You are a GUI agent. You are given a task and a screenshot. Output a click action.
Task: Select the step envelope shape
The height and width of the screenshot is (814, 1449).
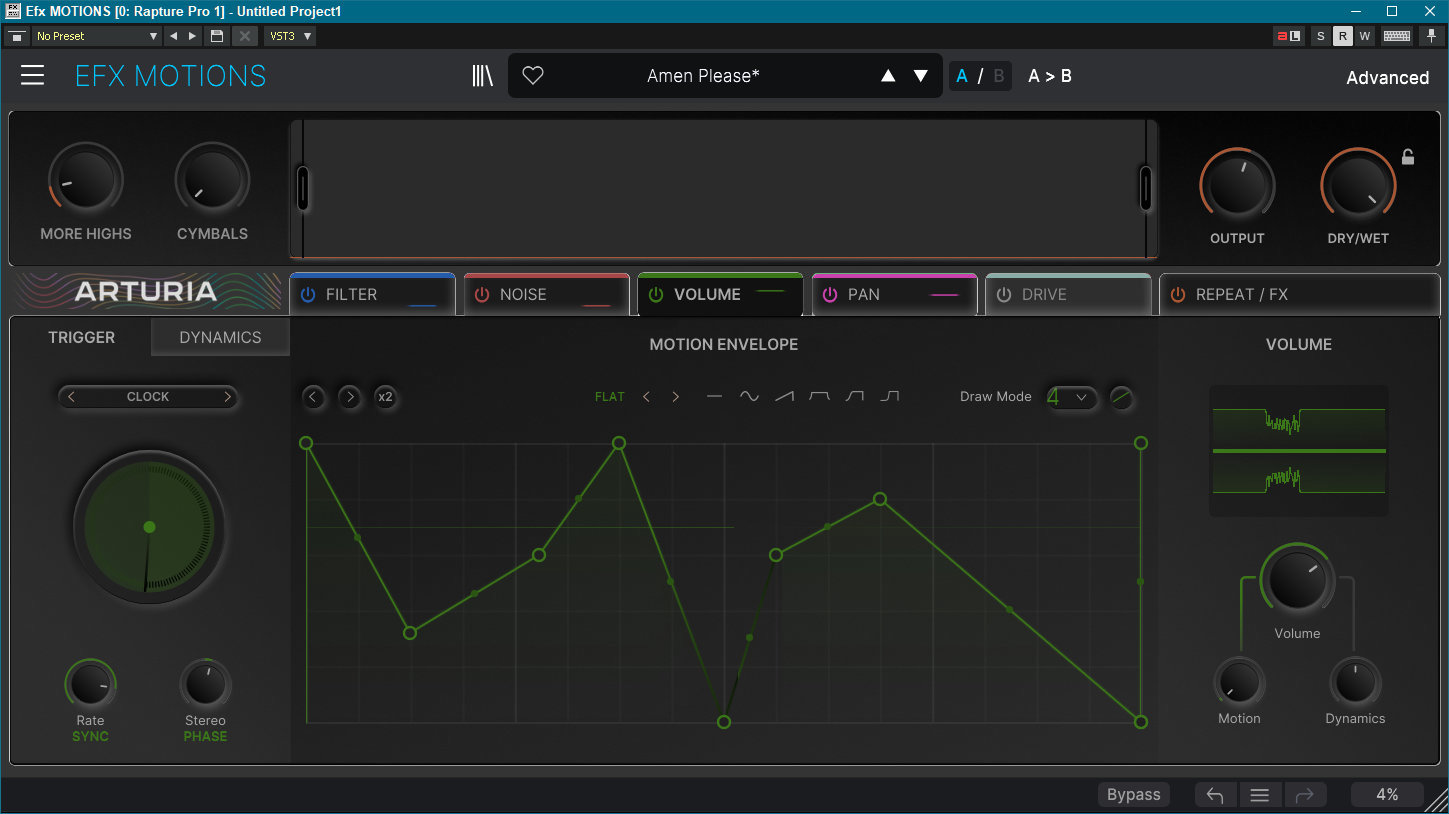(x=889, y=397)
